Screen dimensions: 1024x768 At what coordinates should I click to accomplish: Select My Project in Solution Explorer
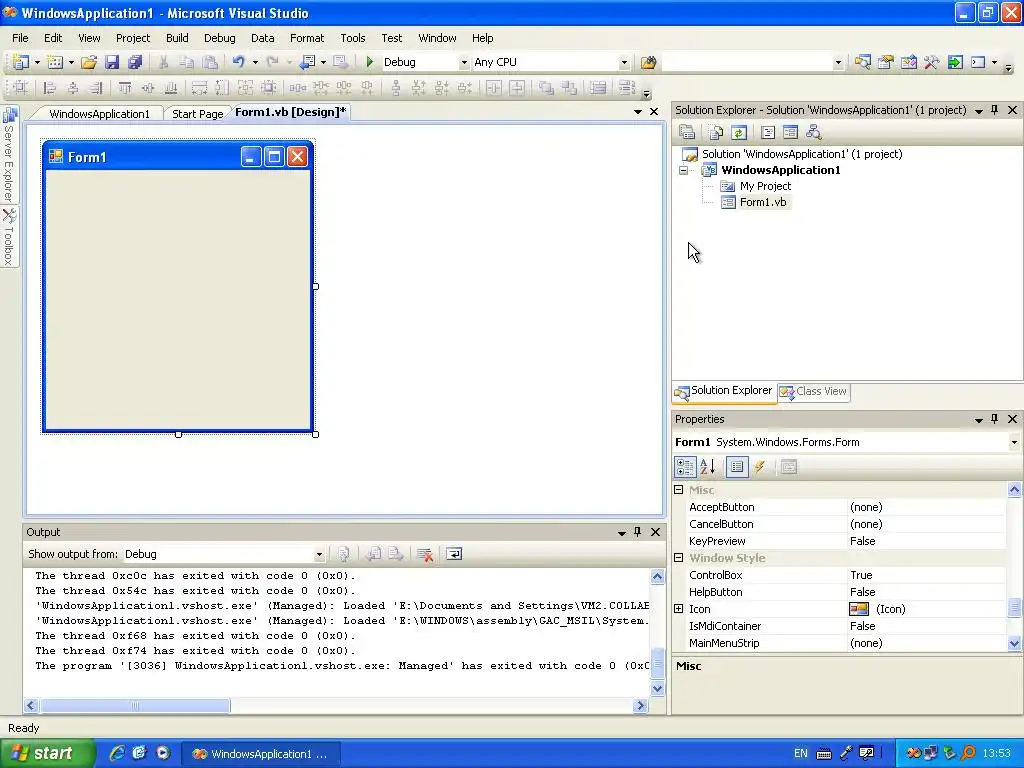point(765,186)
